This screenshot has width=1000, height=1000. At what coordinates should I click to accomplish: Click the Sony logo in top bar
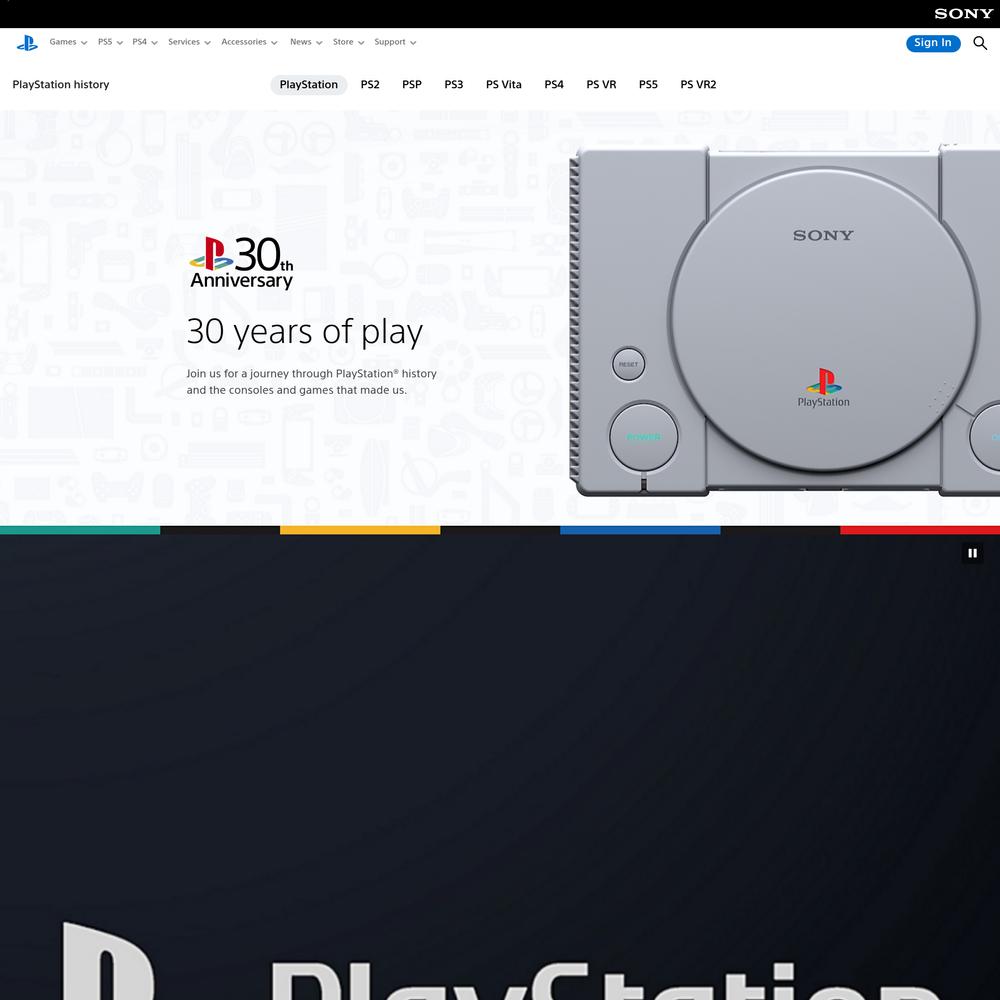click(x=963, y=13)
